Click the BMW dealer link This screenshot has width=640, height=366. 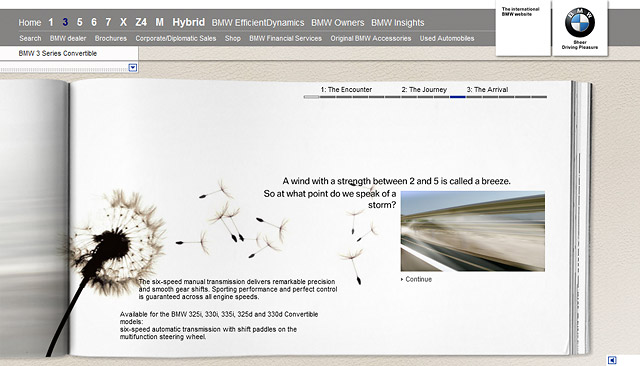coord(68,38)
